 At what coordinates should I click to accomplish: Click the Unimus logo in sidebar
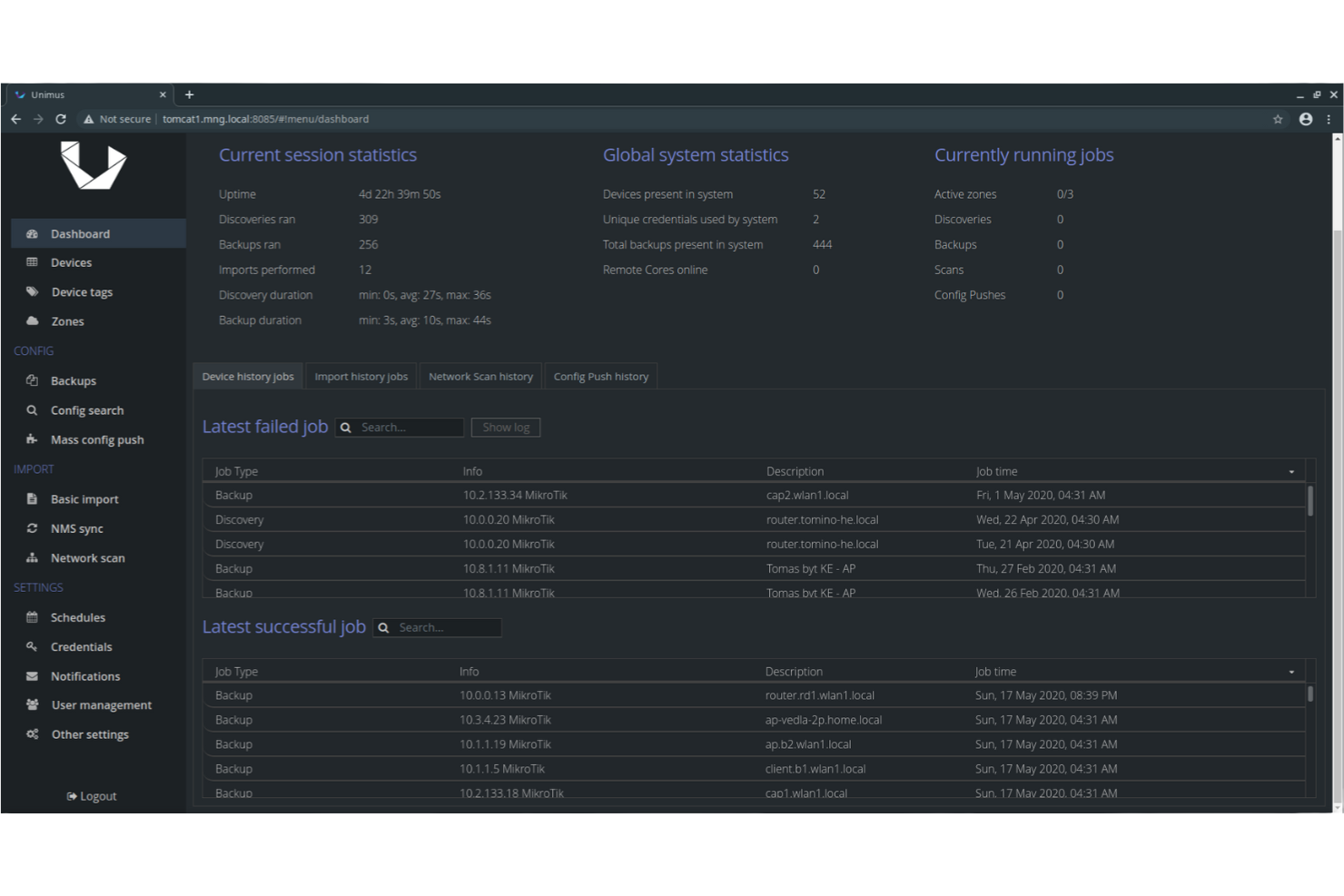[94, 165]
